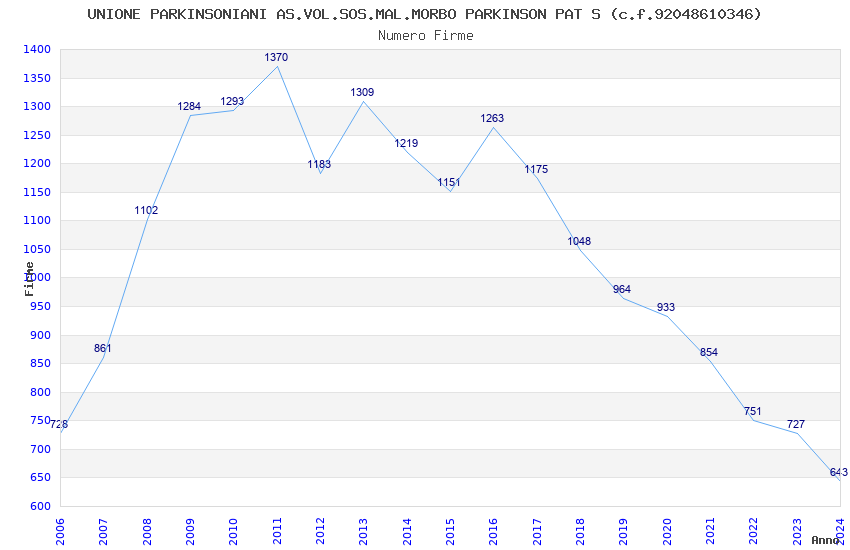Viewport: 850px width, 550px height.
Task: Select the 2014 year label
Action: click(x=407, y=532)
